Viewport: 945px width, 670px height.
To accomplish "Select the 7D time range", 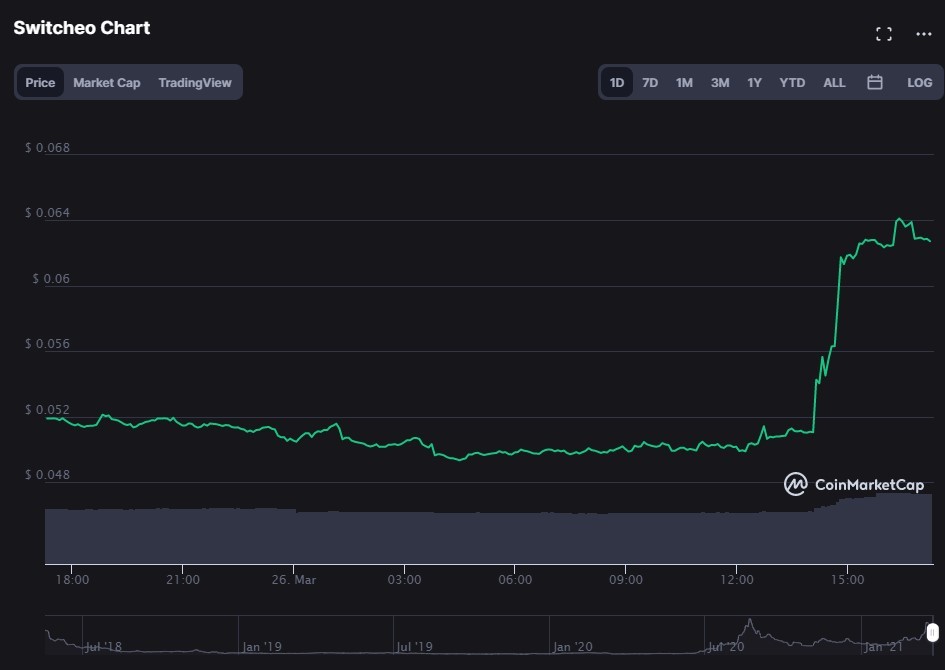I will coord(650,83).
